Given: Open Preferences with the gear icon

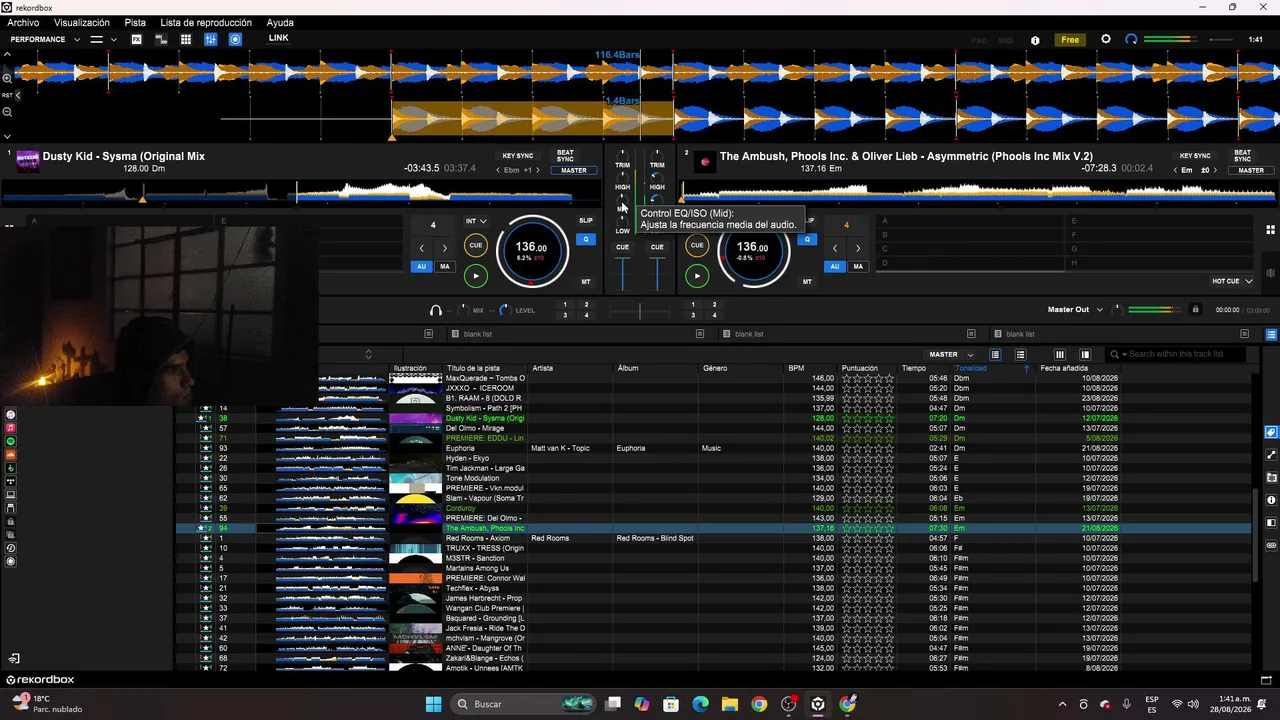Looking at the screenshot, I should tap(1105, 39).
